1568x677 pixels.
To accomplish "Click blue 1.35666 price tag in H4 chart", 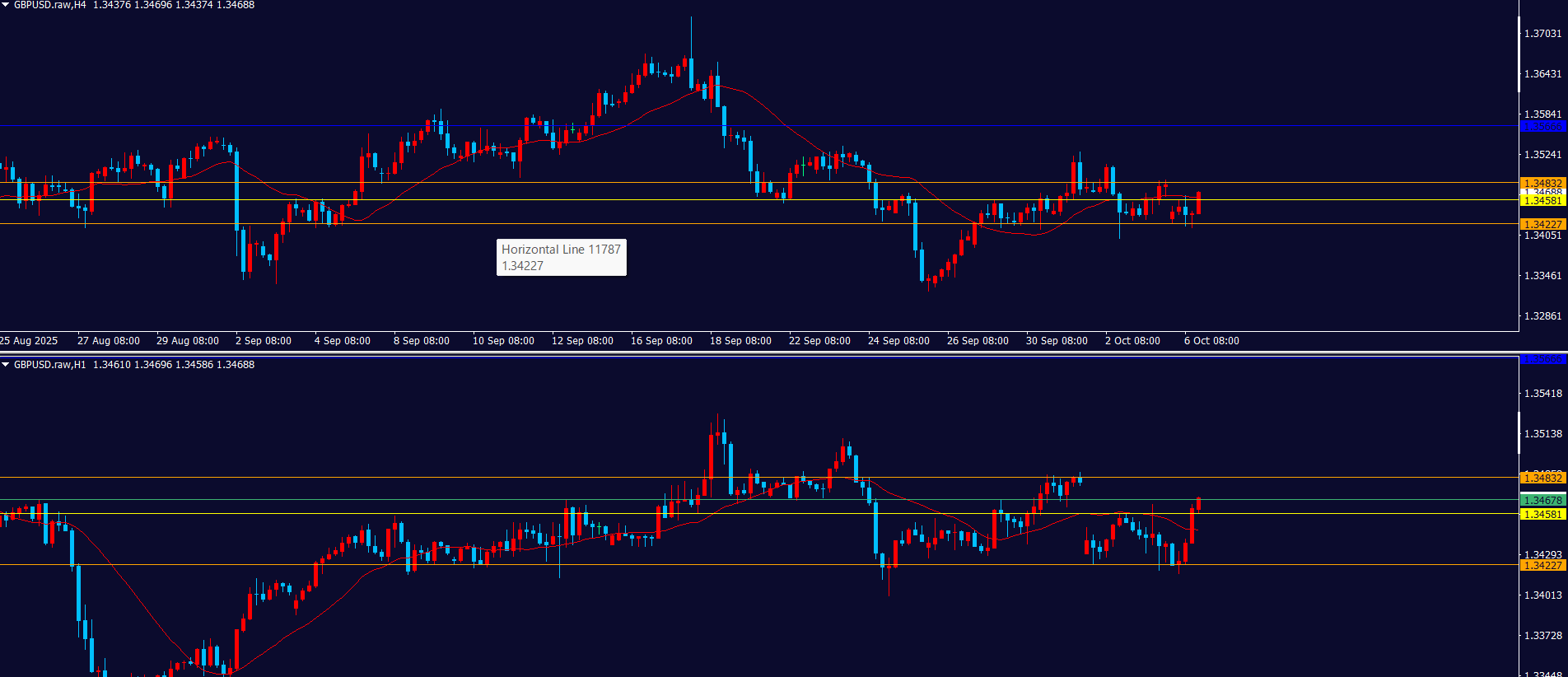I will click(1542, 126).
